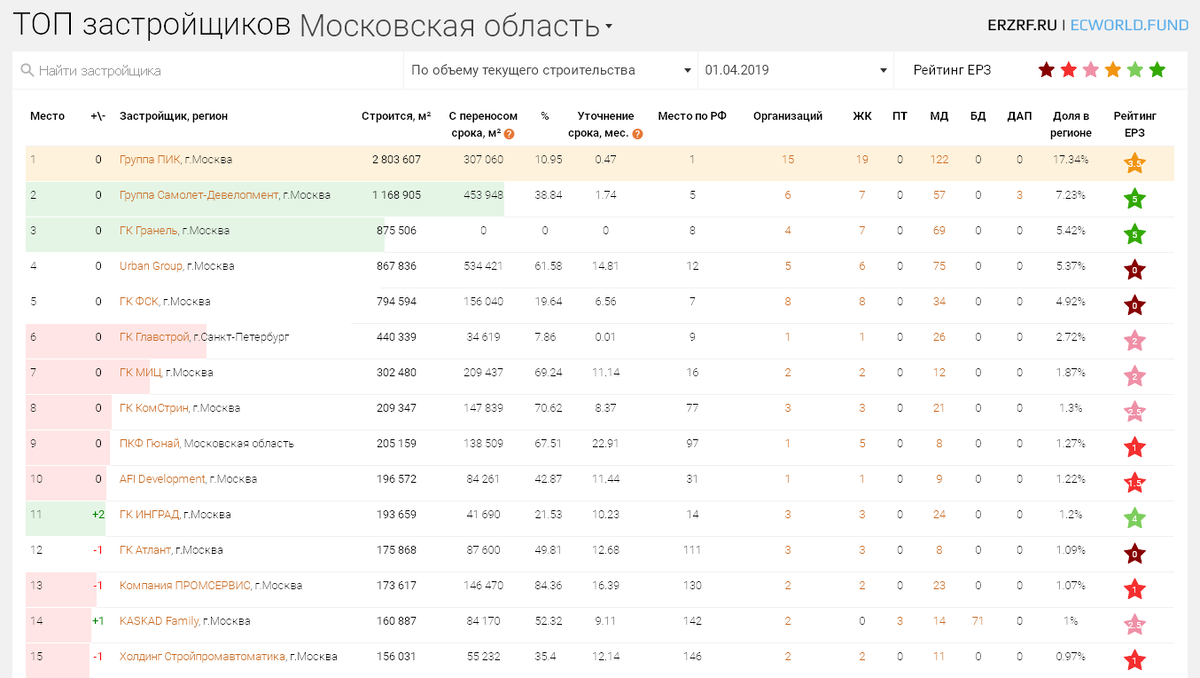Image resolution: width=1200 pixels, height=678 pixels.
Task: Click the ДАП column header
Action: (x=1019, y=116)
